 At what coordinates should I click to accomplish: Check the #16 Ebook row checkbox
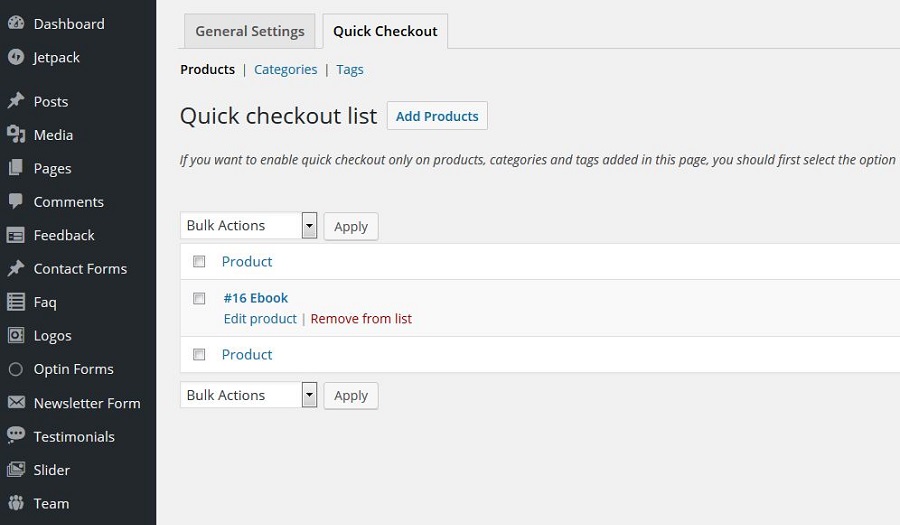199,298
